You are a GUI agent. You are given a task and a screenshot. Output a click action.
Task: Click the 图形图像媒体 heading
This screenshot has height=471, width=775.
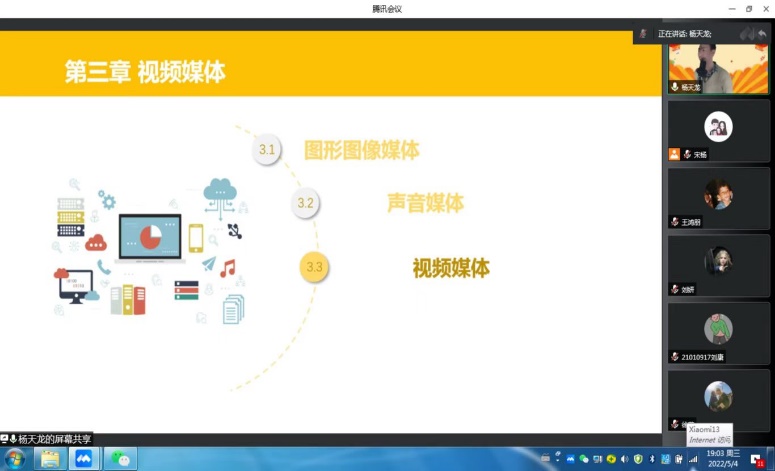(x=361, y=150)
